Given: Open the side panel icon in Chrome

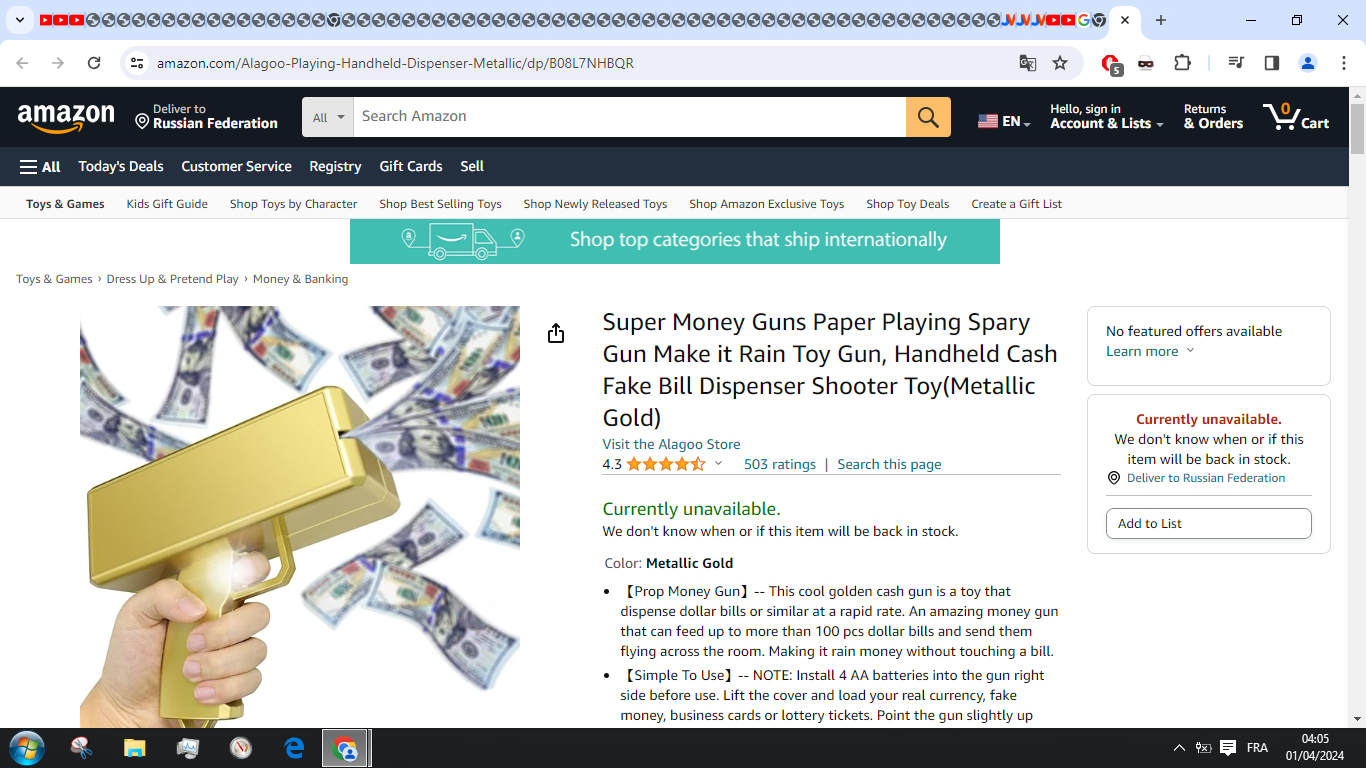Looking at the screenshot, I should (1272, 63).
